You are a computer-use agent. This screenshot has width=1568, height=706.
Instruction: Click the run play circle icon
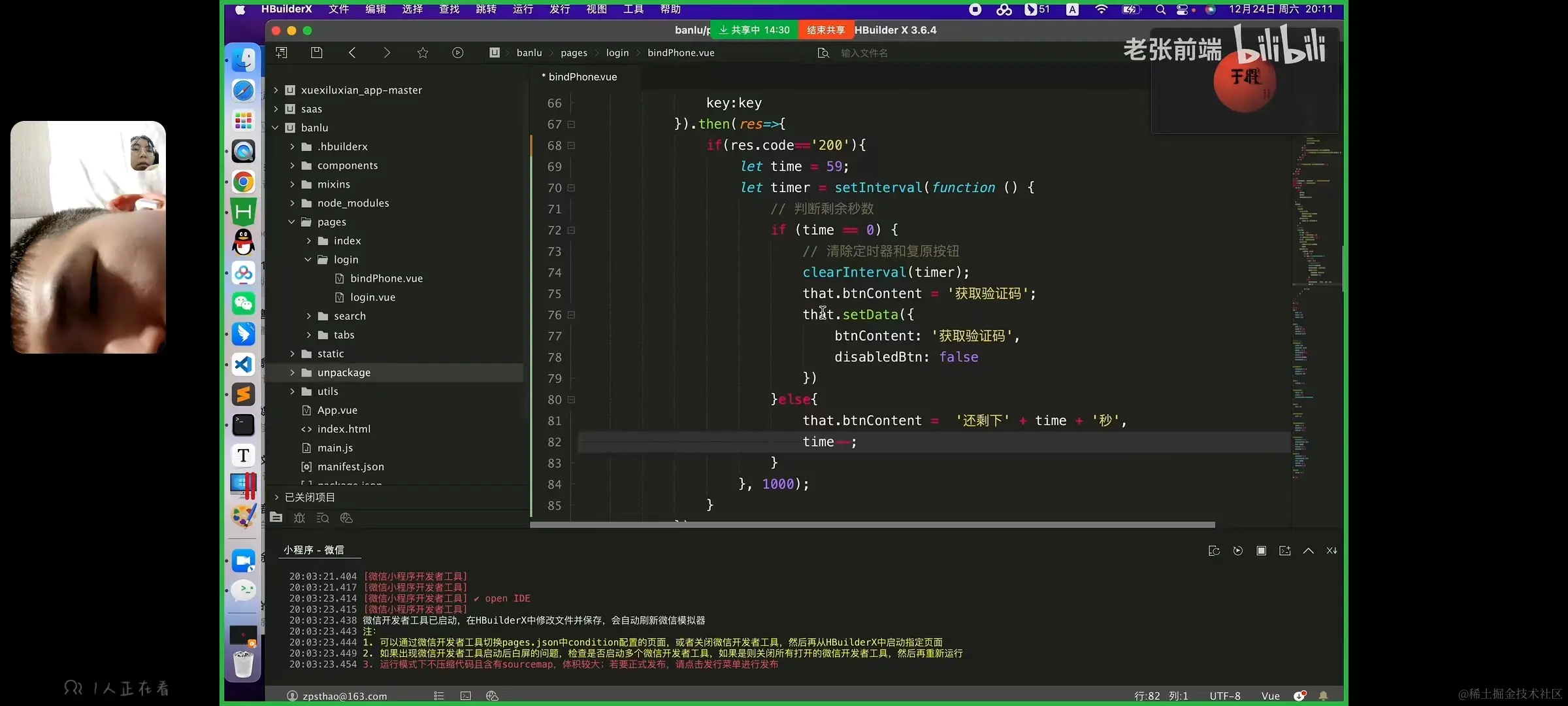tap(458, 53)
